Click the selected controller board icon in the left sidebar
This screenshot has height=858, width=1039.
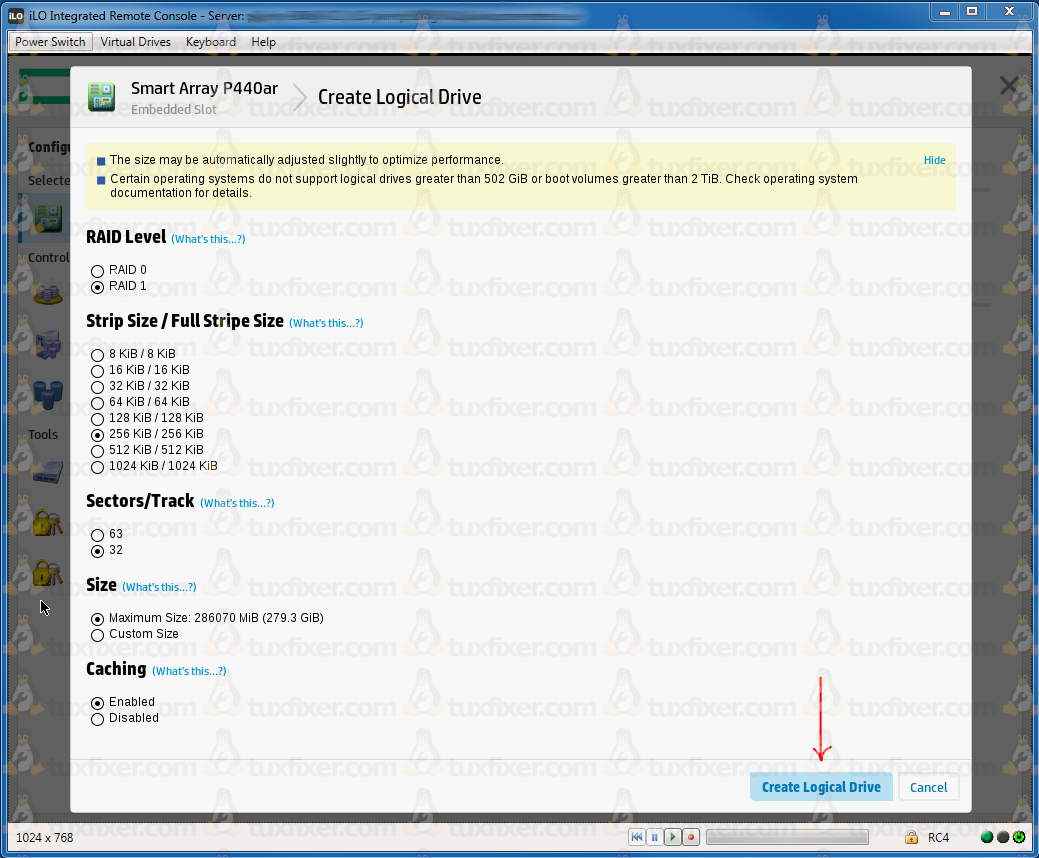pos(48,218)
